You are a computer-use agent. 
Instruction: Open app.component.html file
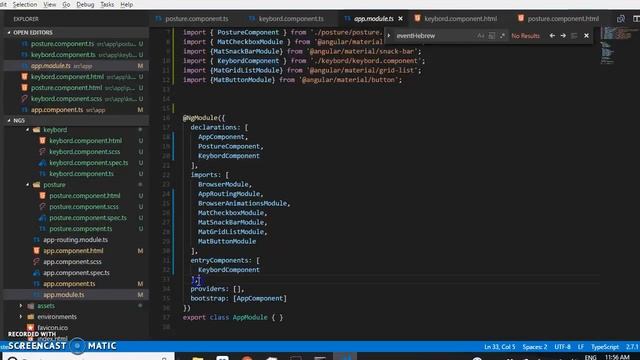[x=73, y=251]
